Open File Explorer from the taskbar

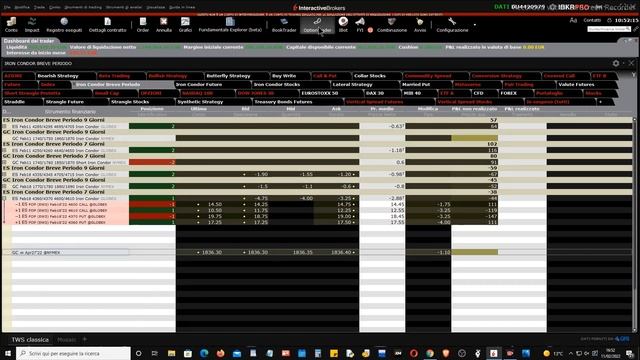171,353
